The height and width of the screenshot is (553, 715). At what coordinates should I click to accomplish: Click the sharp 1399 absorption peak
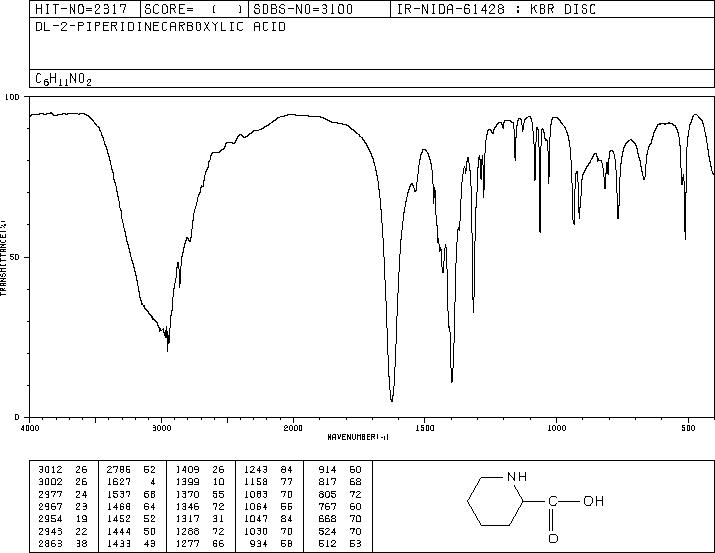pos(451,381)
